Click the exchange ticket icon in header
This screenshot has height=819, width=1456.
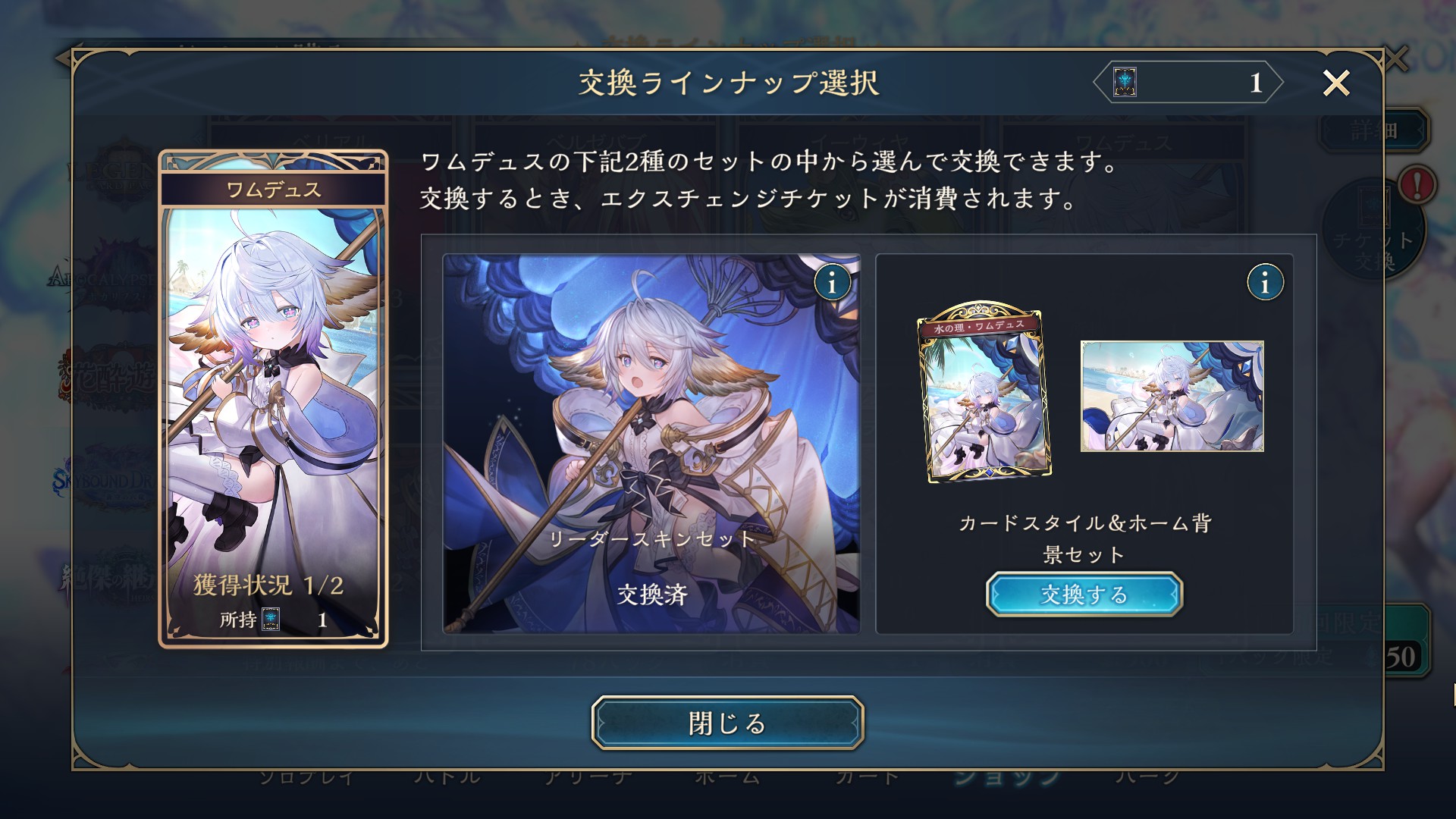(1125, 82)
